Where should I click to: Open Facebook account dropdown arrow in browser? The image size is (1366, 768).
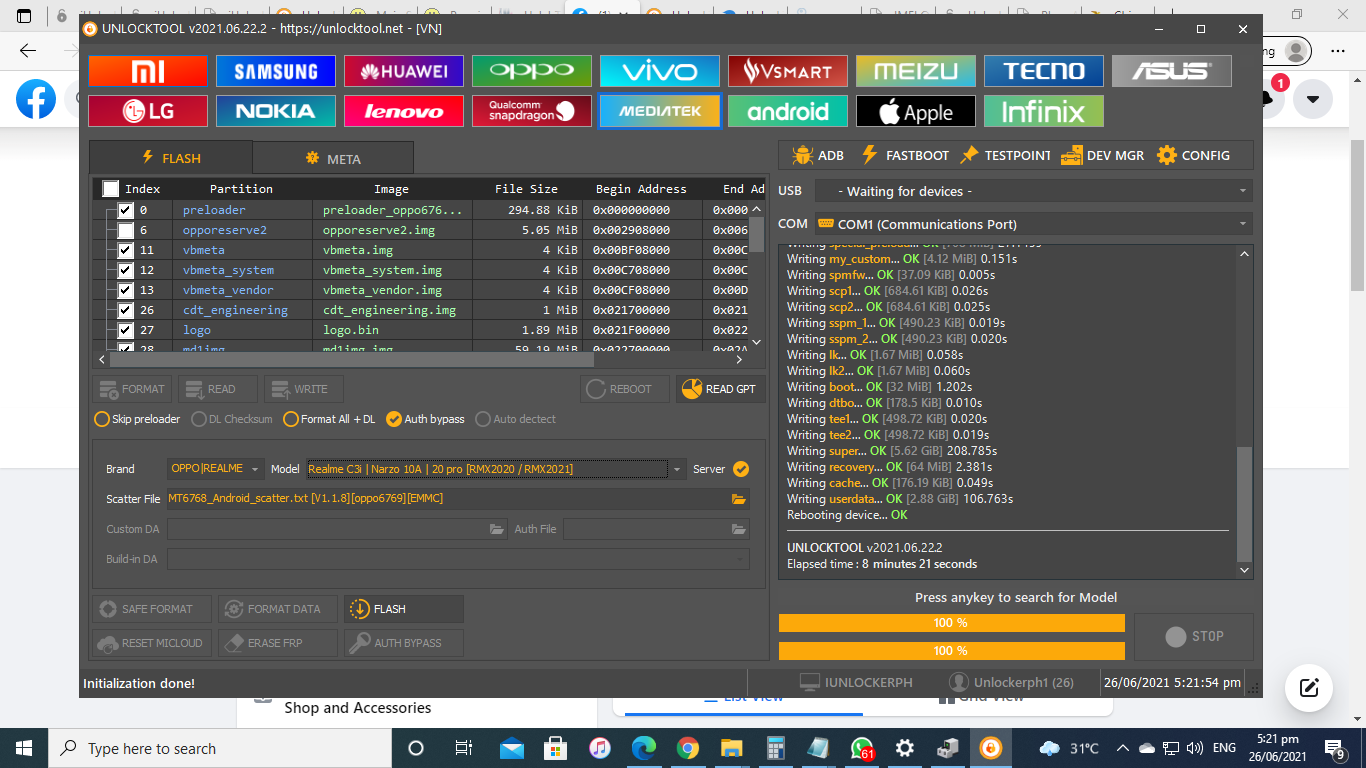click(x=1313, y=99)
